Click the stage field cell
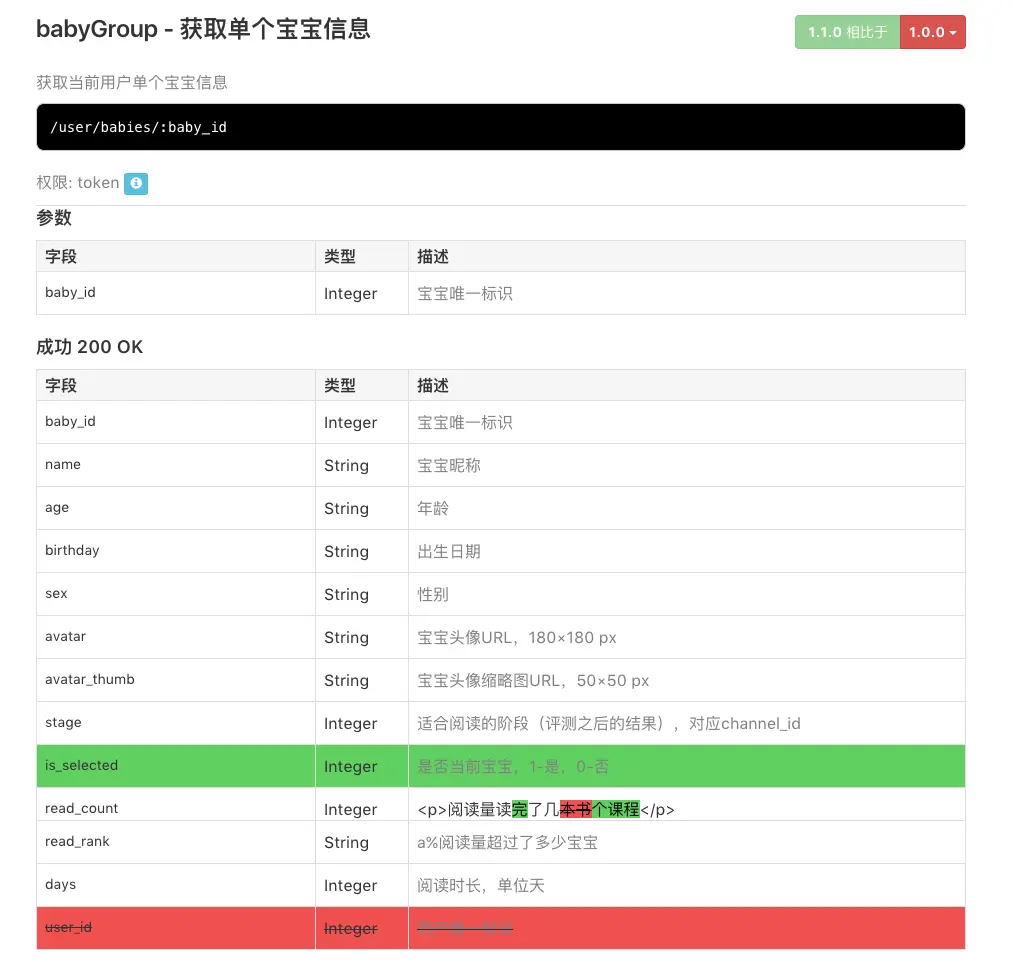 pyautogui.click(x=176, y=723)
